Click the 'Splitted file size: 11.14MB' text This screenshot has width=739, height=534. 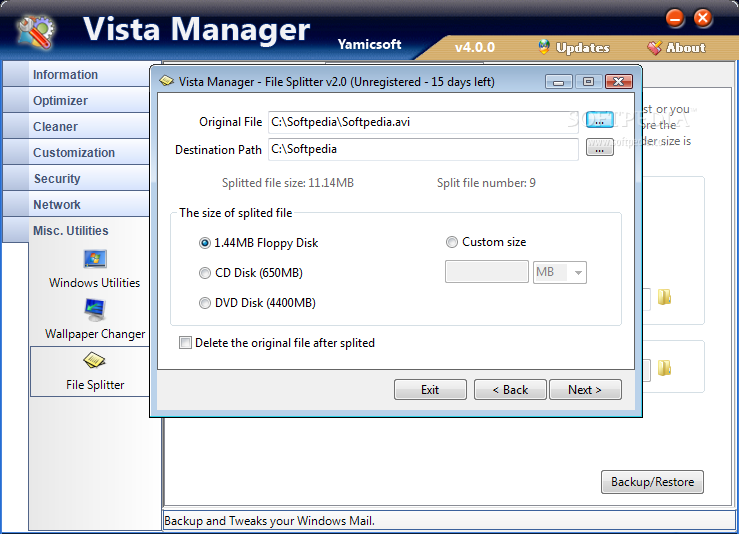(x=287, y=183)
